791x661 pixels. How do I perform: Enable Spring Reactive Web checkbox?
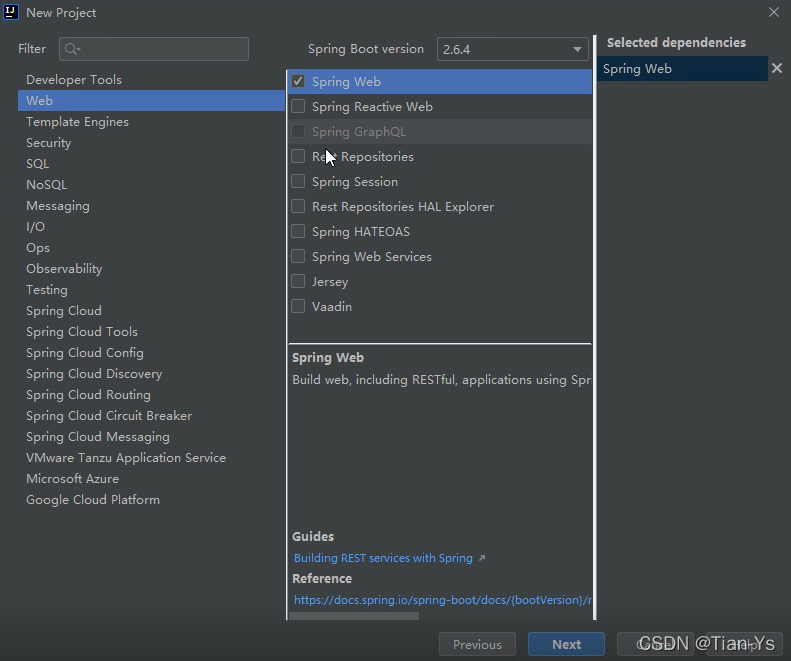coord(298,106)
